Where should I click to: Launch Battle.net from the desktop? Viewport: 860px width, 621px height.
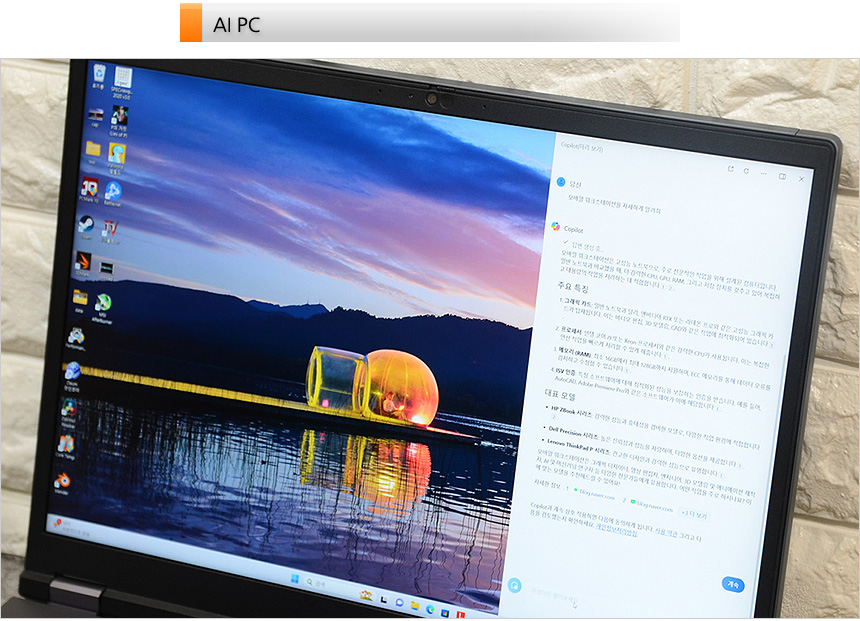click(x=113, y=194)
